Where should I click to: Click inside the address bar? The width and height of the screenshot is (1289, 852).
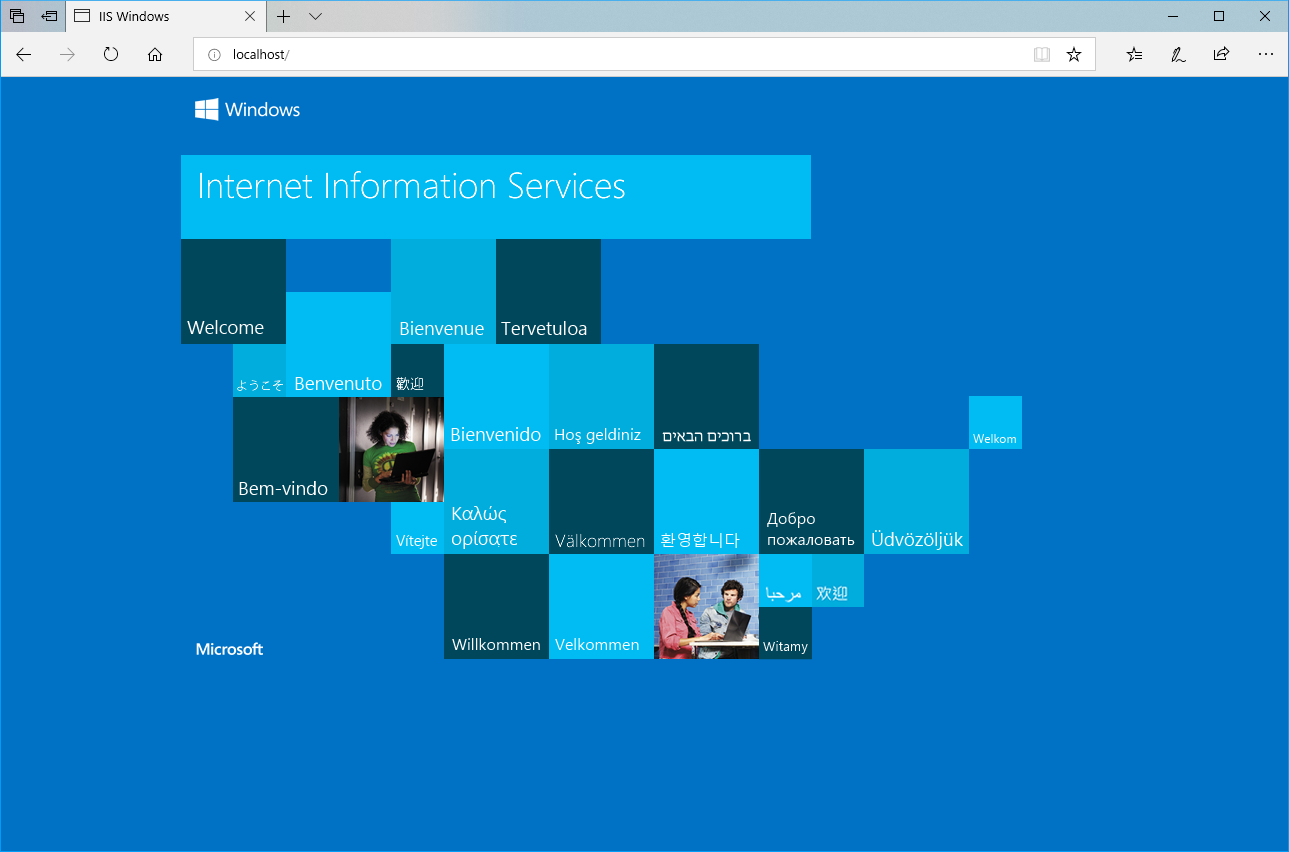click(500, 54)
